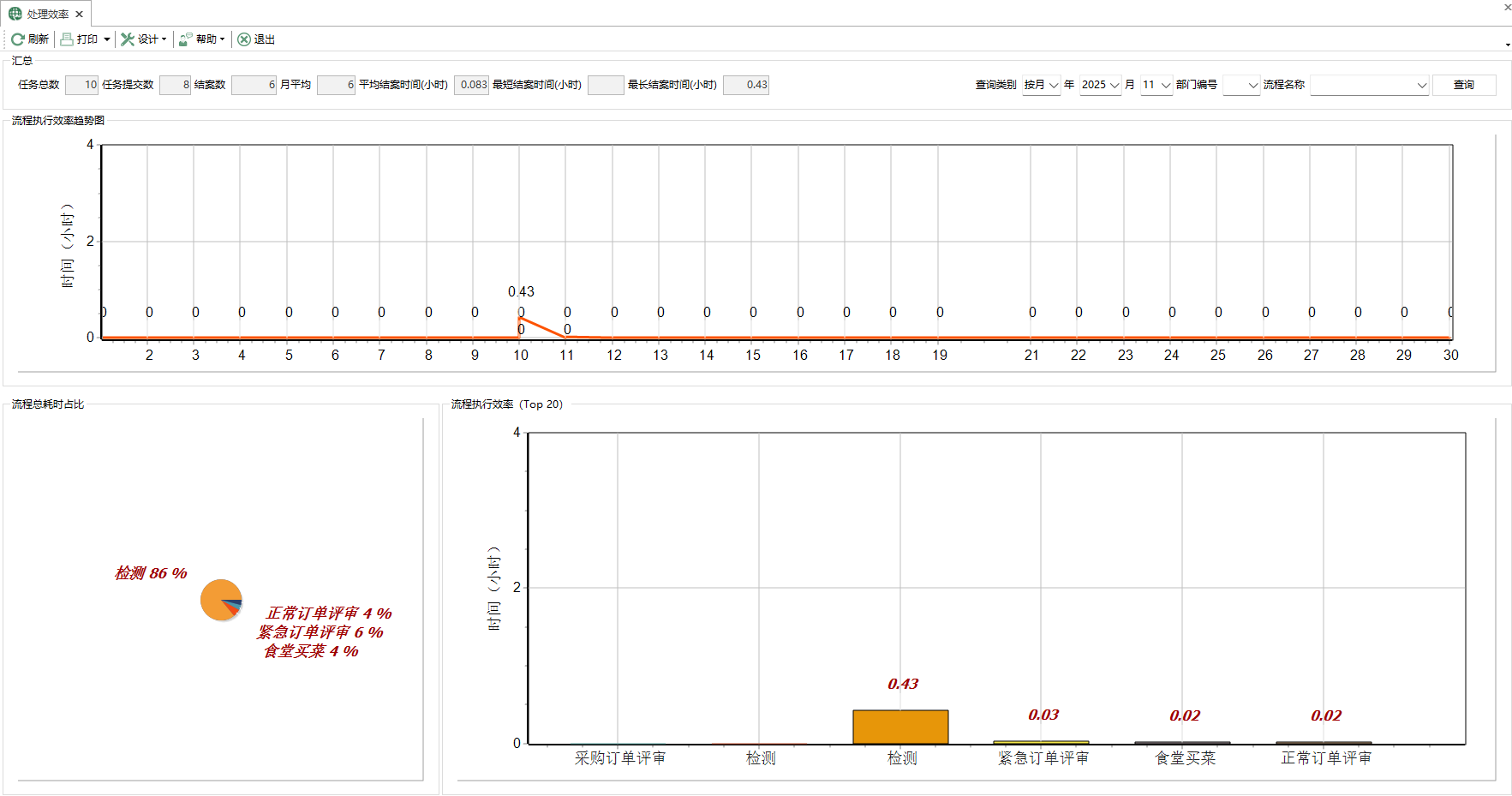Click the 打印 printer icon
Screen dimensions: 1512x796
pyautogui.click(x=67, y=39)
